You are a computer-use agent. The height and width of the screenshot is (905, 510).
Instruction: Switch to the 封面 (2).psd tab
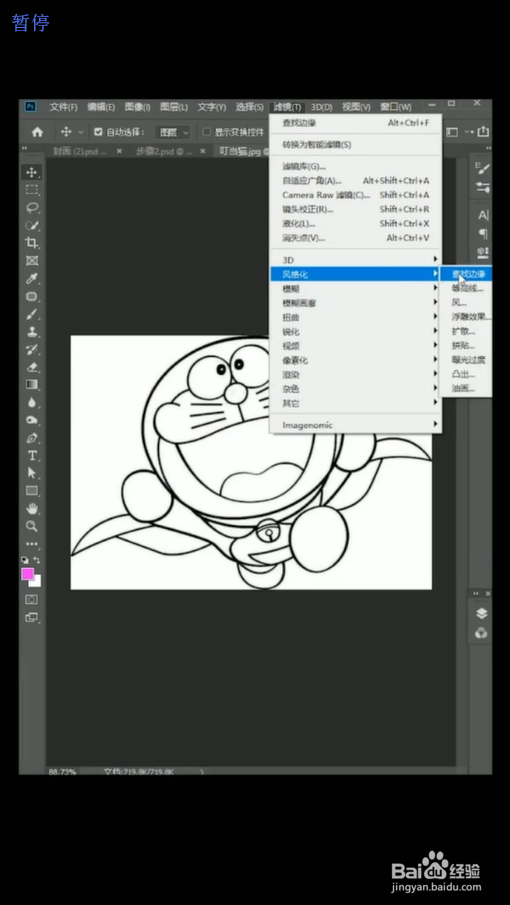80,151
